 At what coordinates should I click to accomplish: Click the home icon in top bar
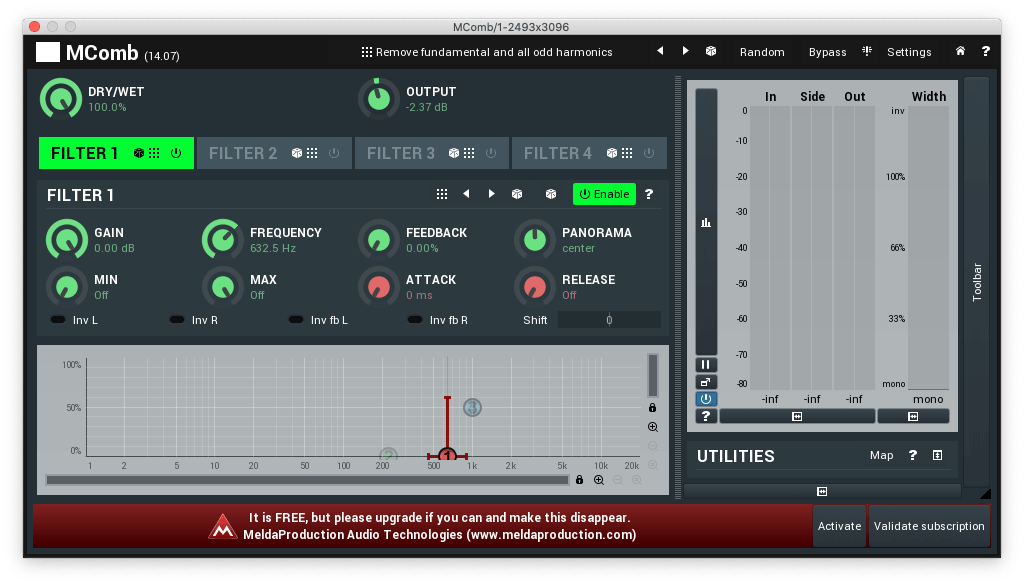[x=960, y=51]
